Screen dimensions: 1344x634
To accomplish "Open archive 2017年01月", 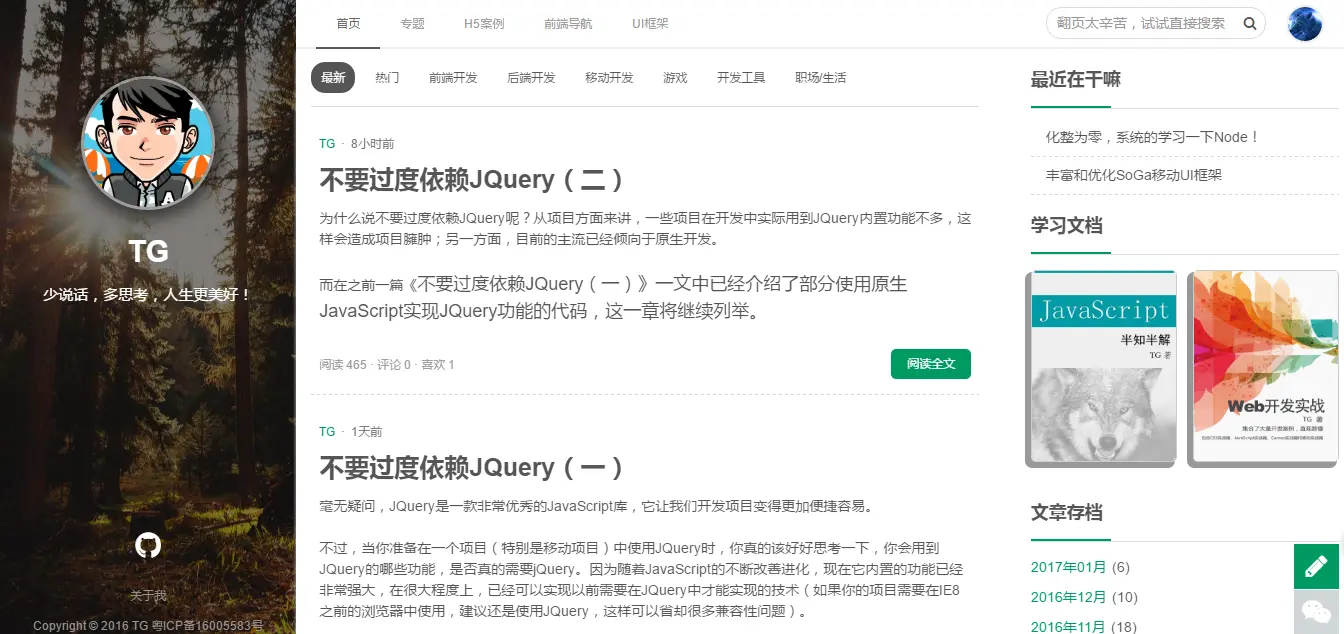I will [x=1069, y=567].
